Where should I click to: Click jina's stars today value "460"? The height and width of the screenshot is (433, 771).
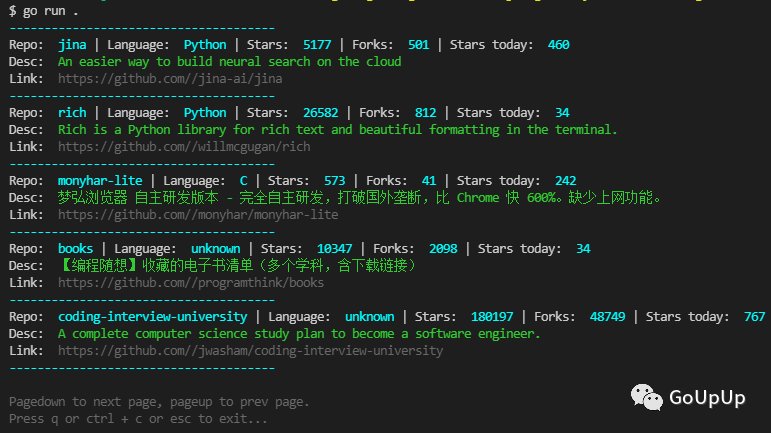pyautogui.click(x=559, y=45)
